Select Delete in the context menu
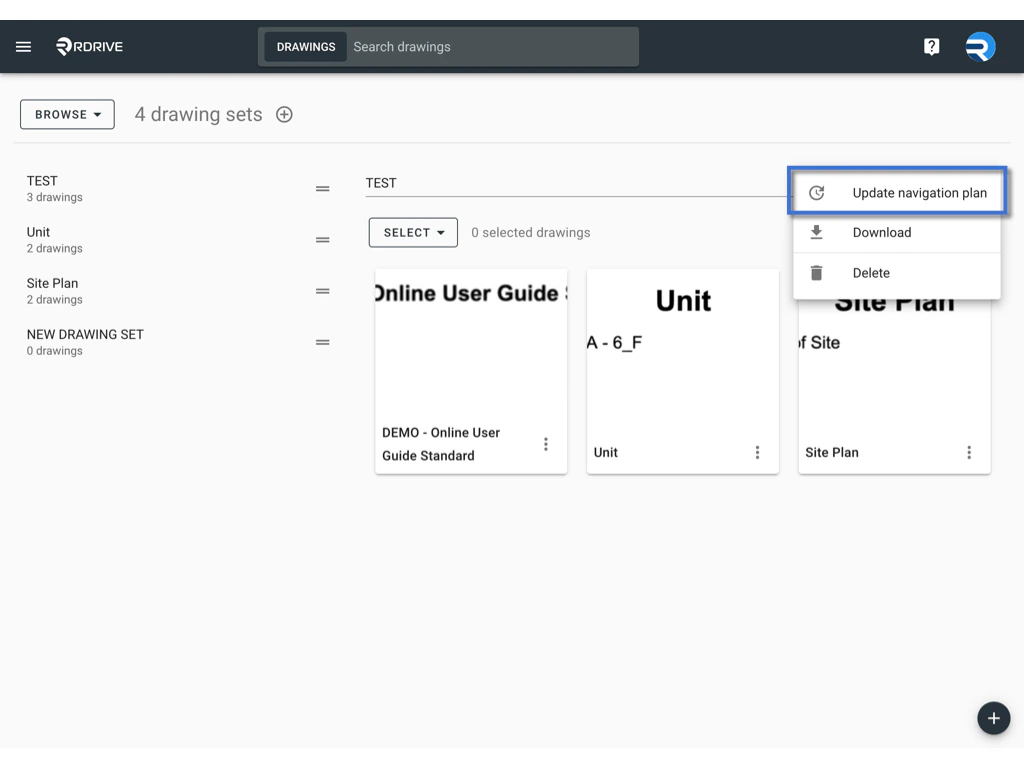This screenshot has height=768, width=1024. click(x=871, y=272)
